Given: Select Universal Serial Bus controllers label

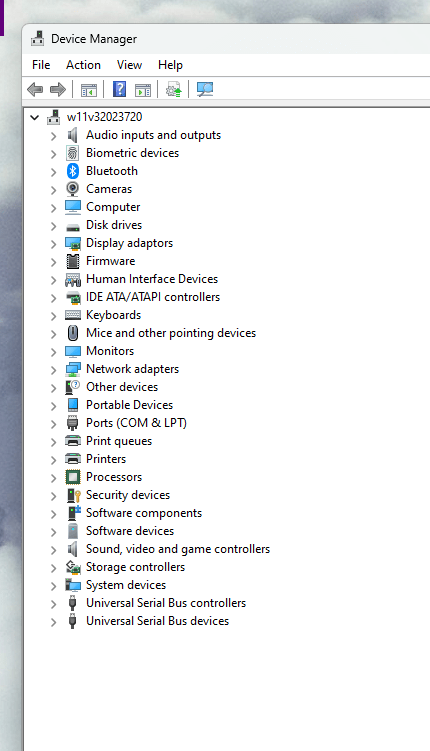Looking at the screenshot, I should (x=166, y=603).
